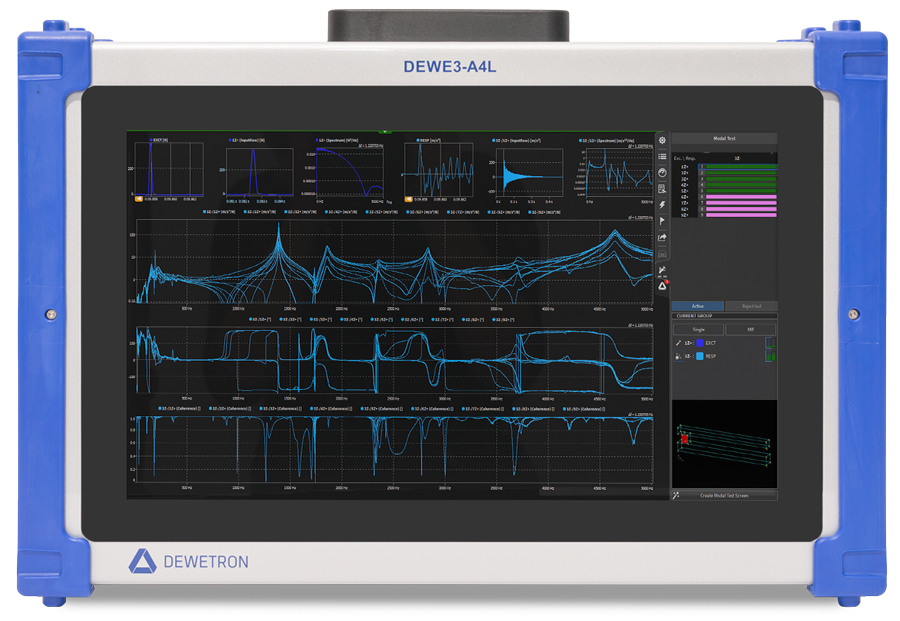Select pink bar number 8 in the matrix
The width and height of the screenshot is (900, 621).
click(x=740, y=209)
